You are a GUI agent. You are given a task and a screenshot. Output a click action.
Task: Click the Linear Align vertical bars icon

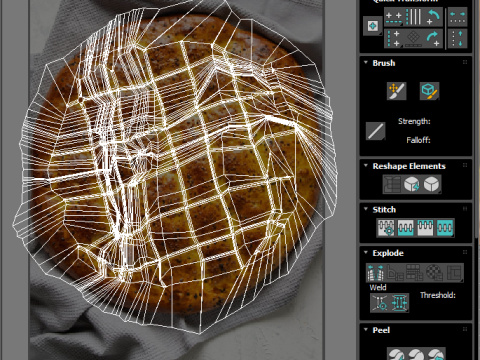click(x=413, y=17)
